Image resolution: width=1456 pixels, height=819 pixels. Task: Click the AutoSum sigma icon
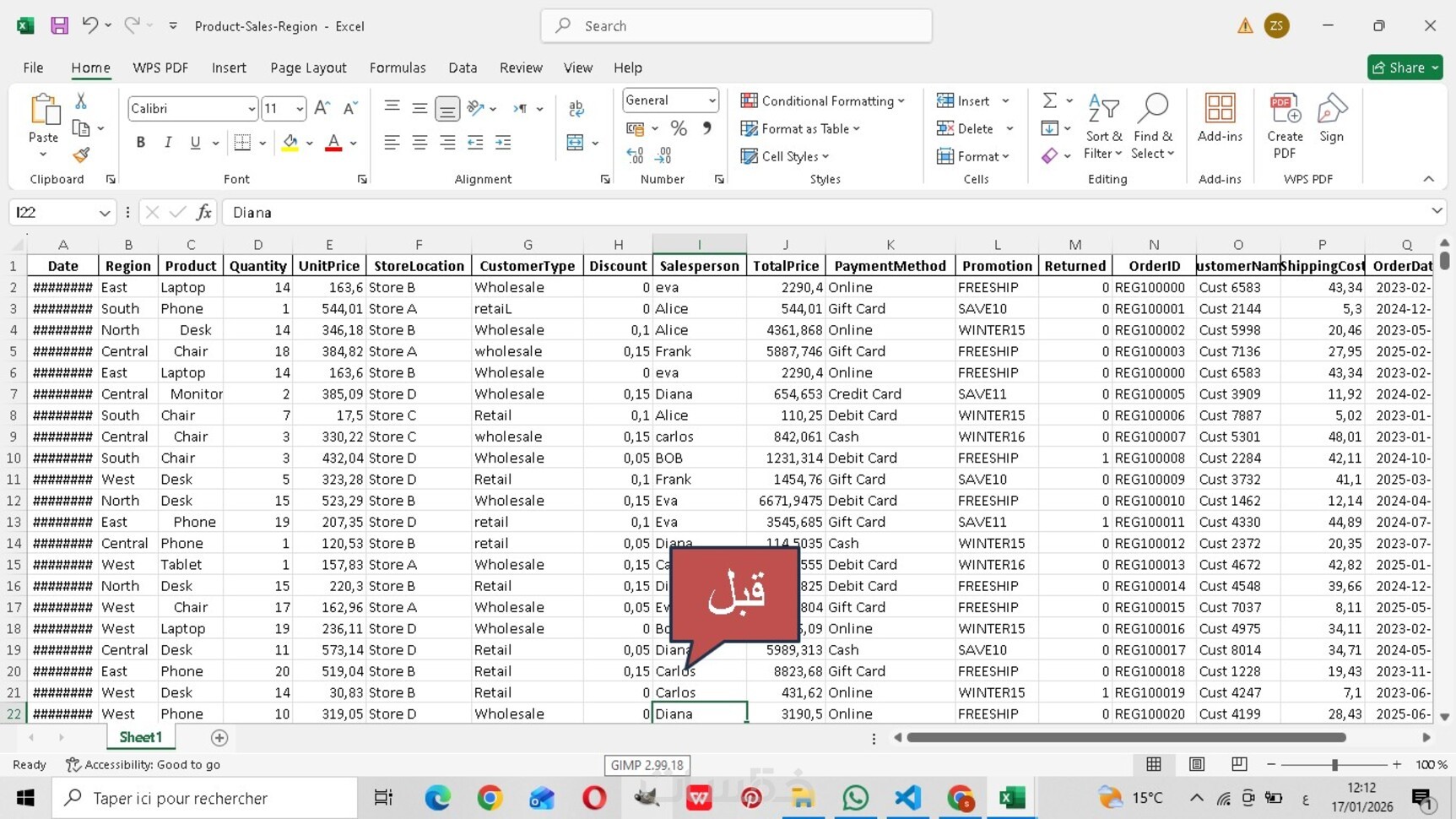point(1049,101)
